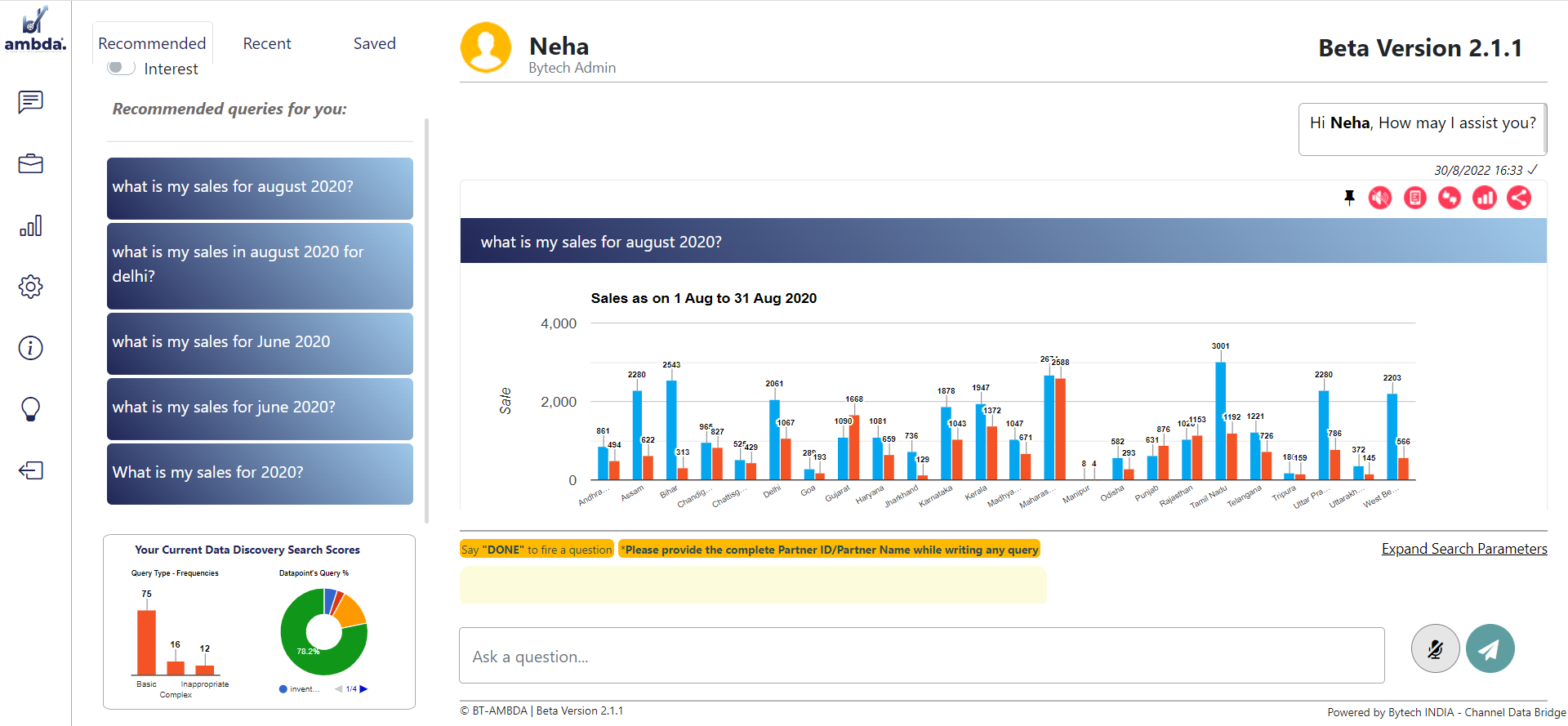Share the query result

tap(1519, 198)
